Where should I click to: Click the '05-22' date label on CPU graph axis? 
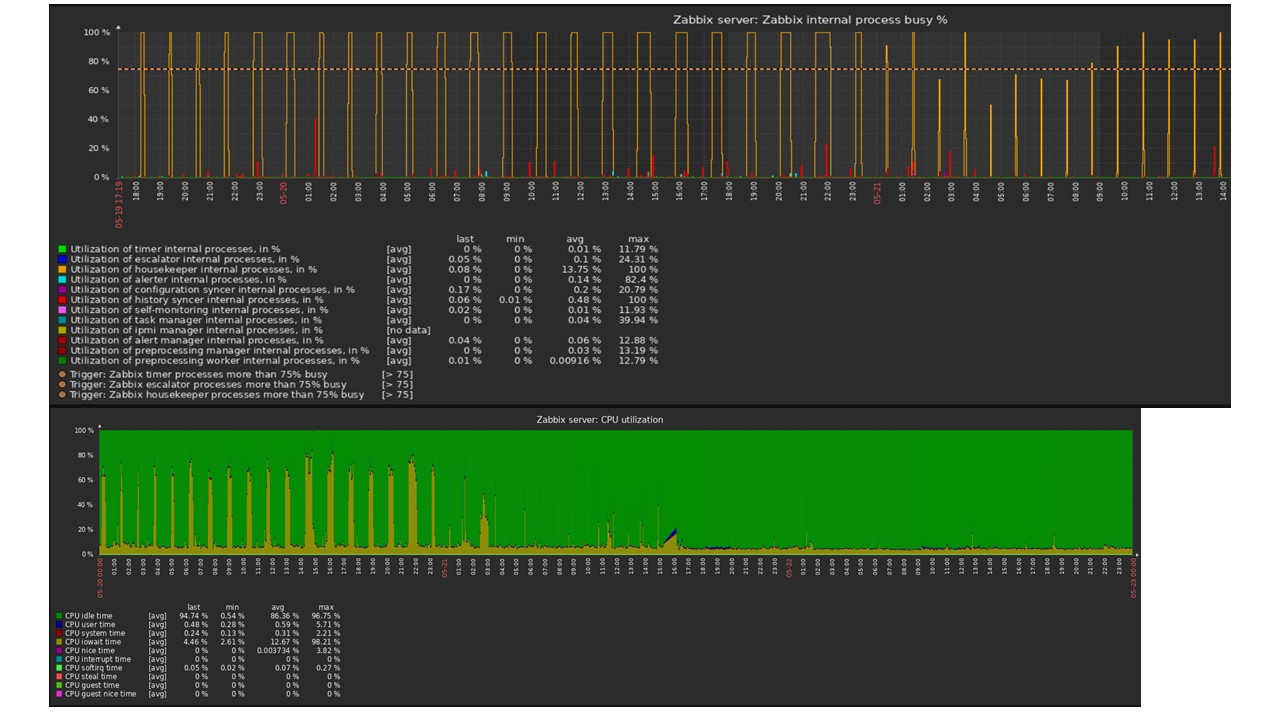point(789,568)
